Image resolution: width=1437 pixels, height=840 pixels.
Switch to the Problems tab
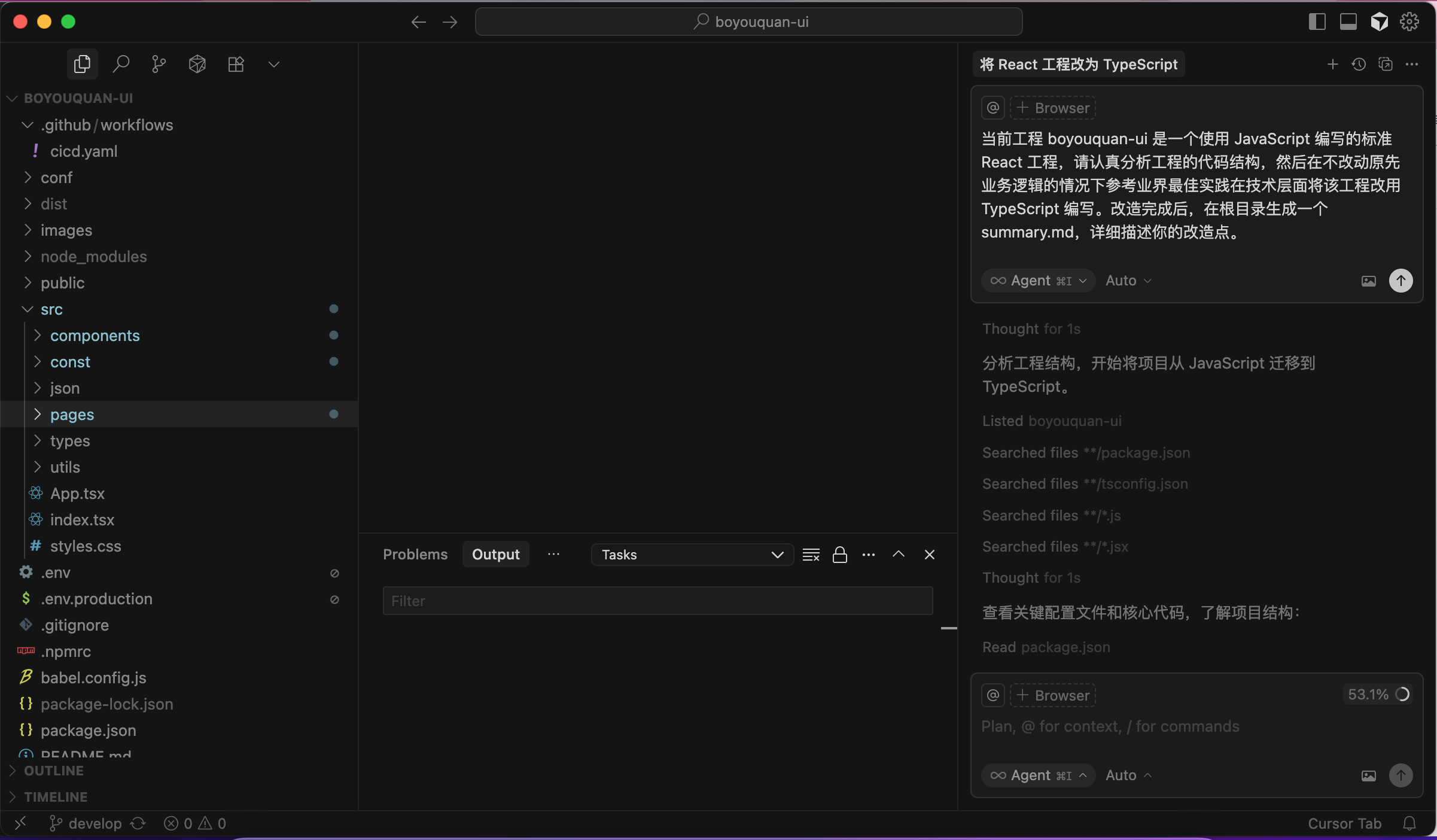pyautogui.click(x=415, y=554)
